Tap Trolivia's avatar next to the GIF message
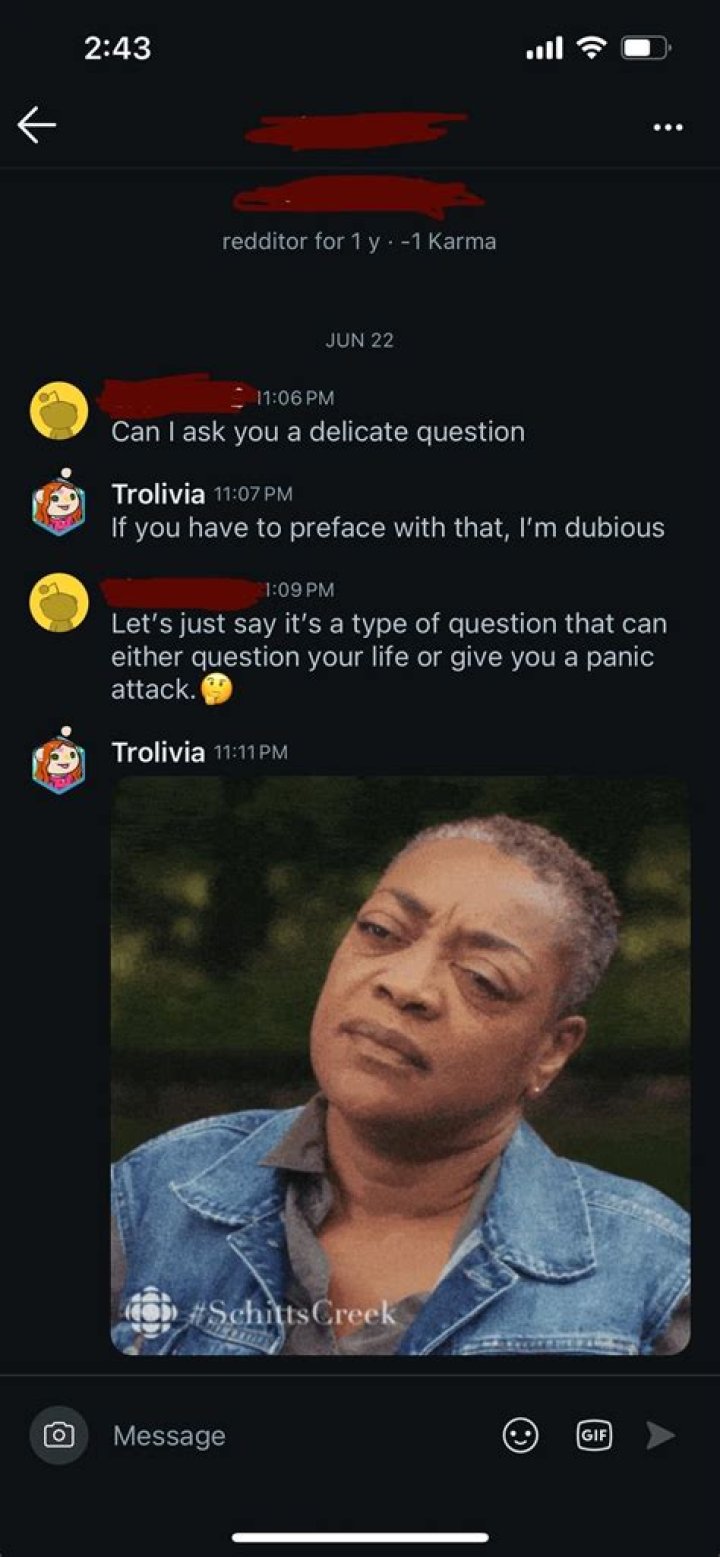 (x=58, y=761)
